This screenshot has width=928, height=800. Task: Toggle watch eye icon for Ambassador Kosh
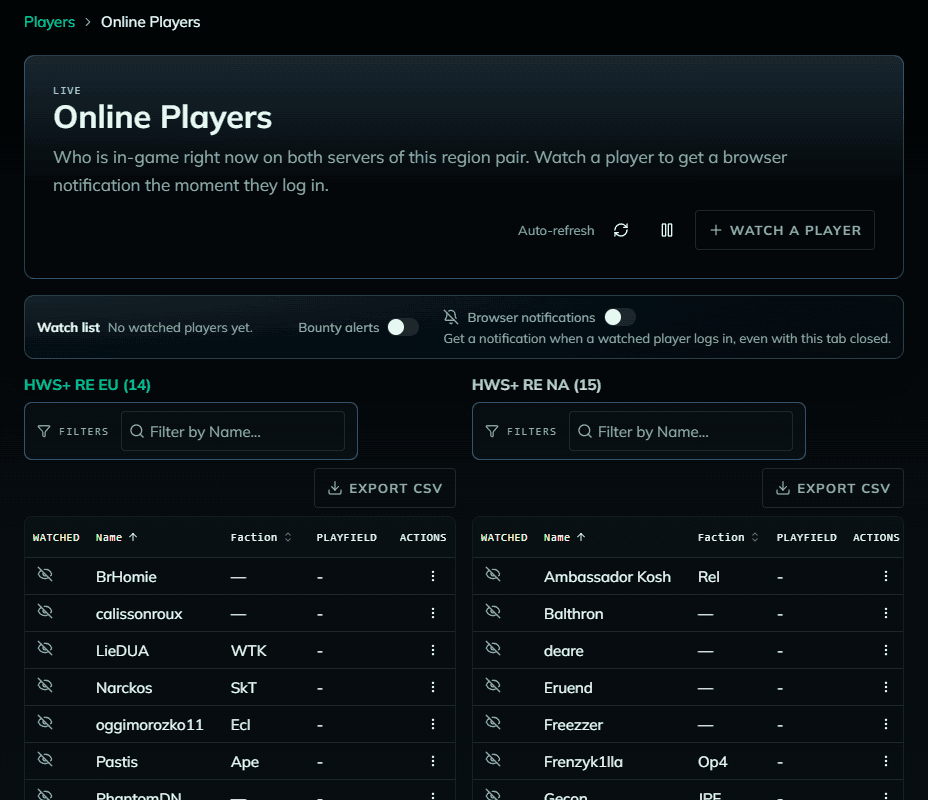493,575
